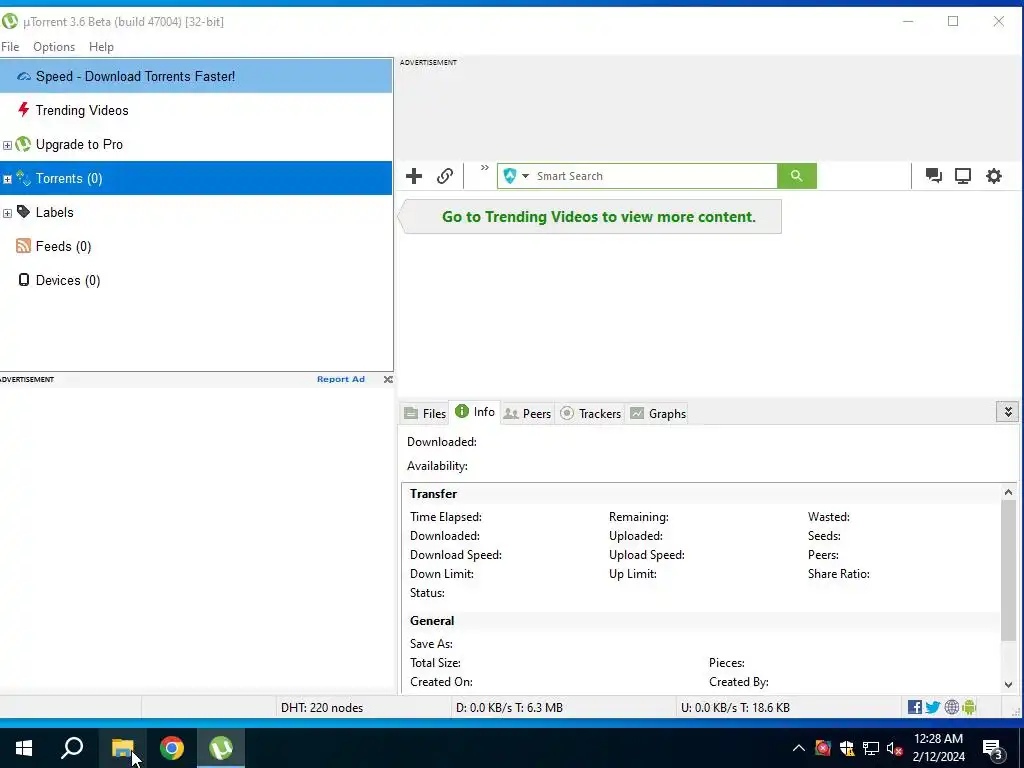Select Torrents (0) in sidebar

(196, 178)
